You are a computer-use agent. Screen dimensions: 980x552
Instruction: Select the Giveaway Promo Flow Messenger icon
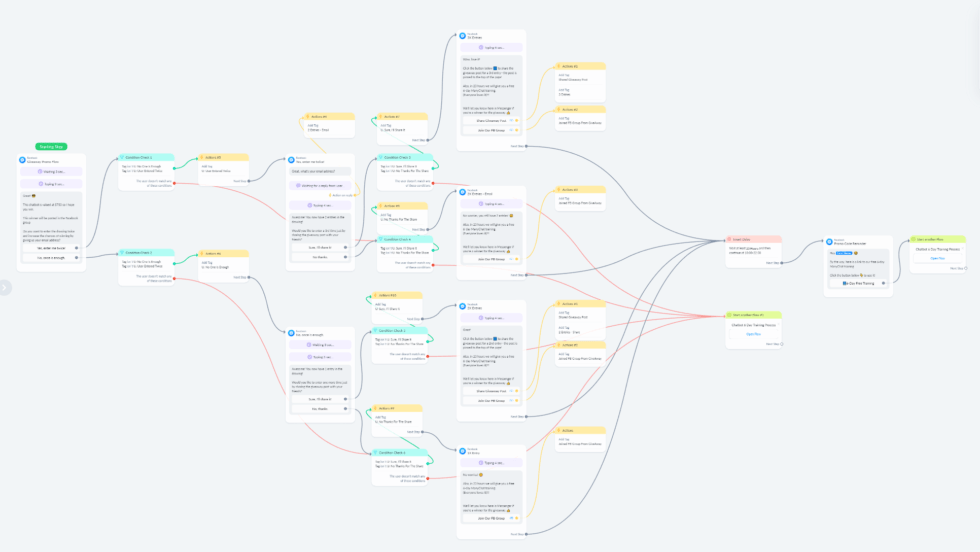(22, 160)
